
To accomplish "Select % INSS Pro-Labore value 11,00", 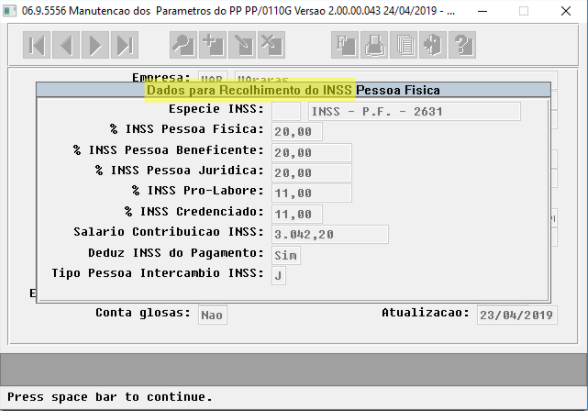I will pyautogui.click(x=312, y=193).
